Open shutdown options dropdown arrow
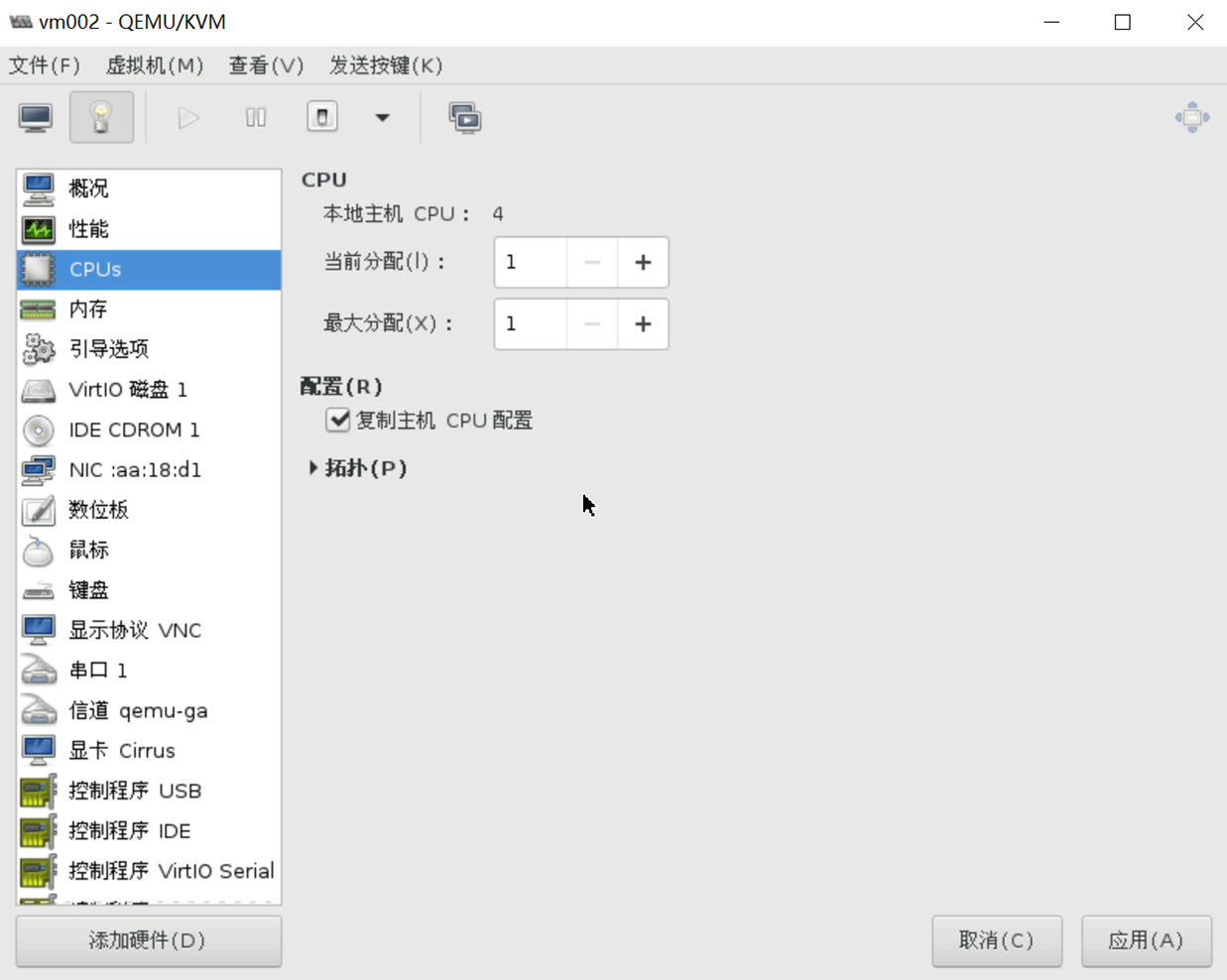Image resolution: width=1227 pixels, height=980 pixels. [x=382, y=118]
